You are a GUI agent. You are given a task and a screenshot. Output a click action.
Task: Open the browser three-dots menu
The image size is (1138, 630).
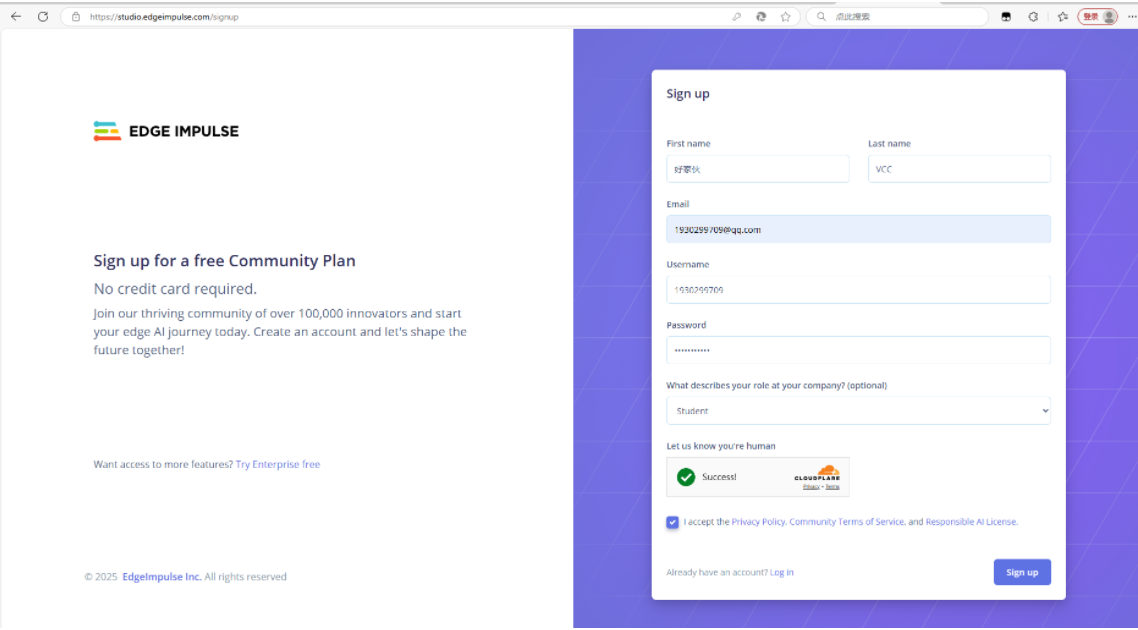point(1131,16)
